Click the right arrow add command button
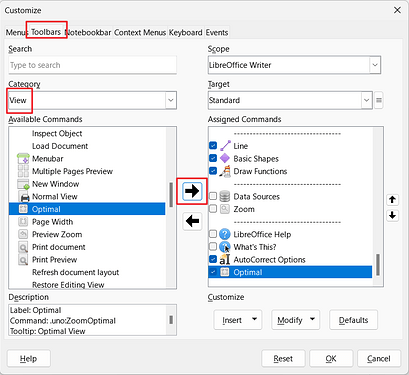The image size is (409, 375). pos(192,191)
